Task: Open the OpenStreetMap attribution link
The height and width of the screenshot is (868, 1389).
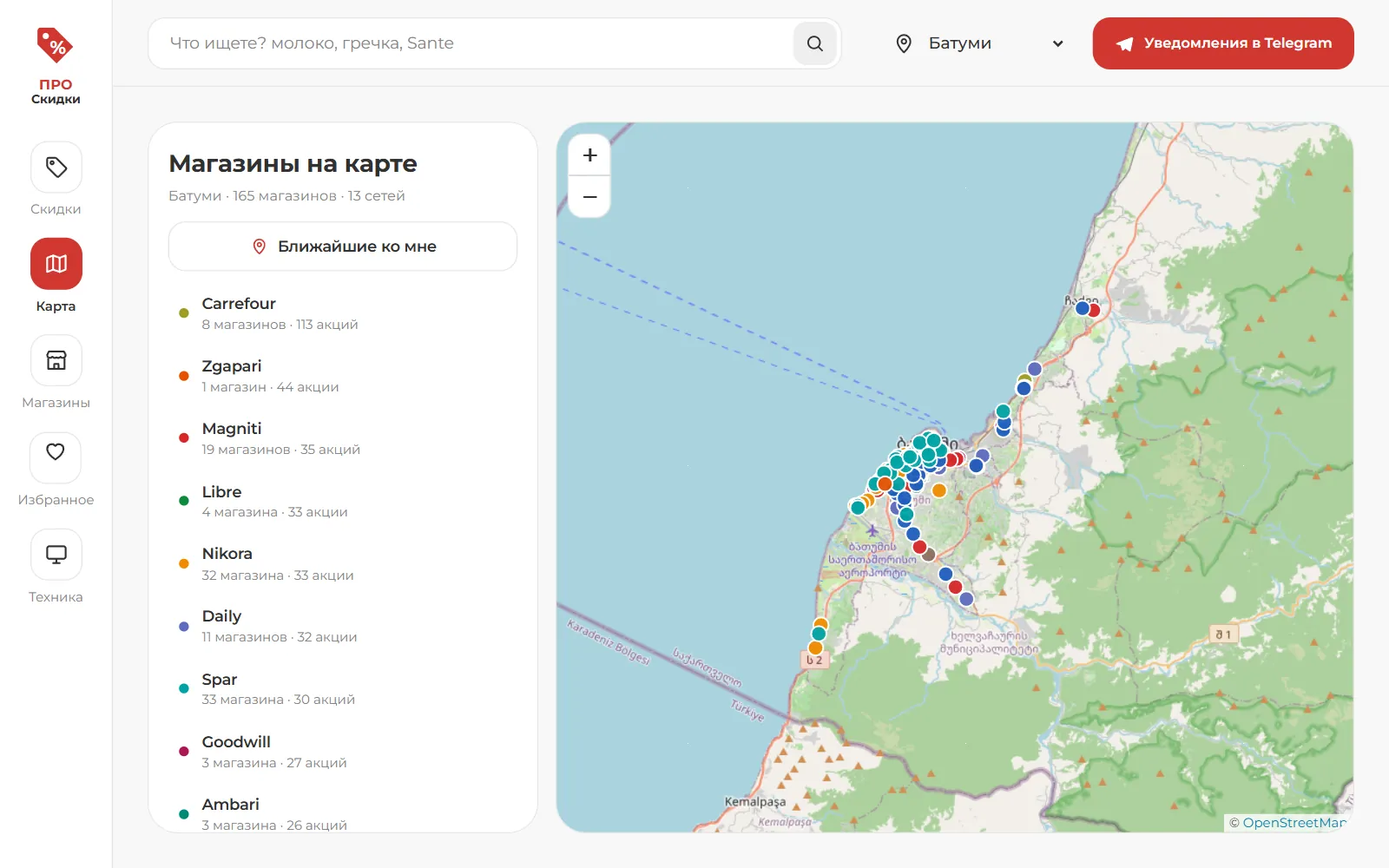Action: point(1294,823)
